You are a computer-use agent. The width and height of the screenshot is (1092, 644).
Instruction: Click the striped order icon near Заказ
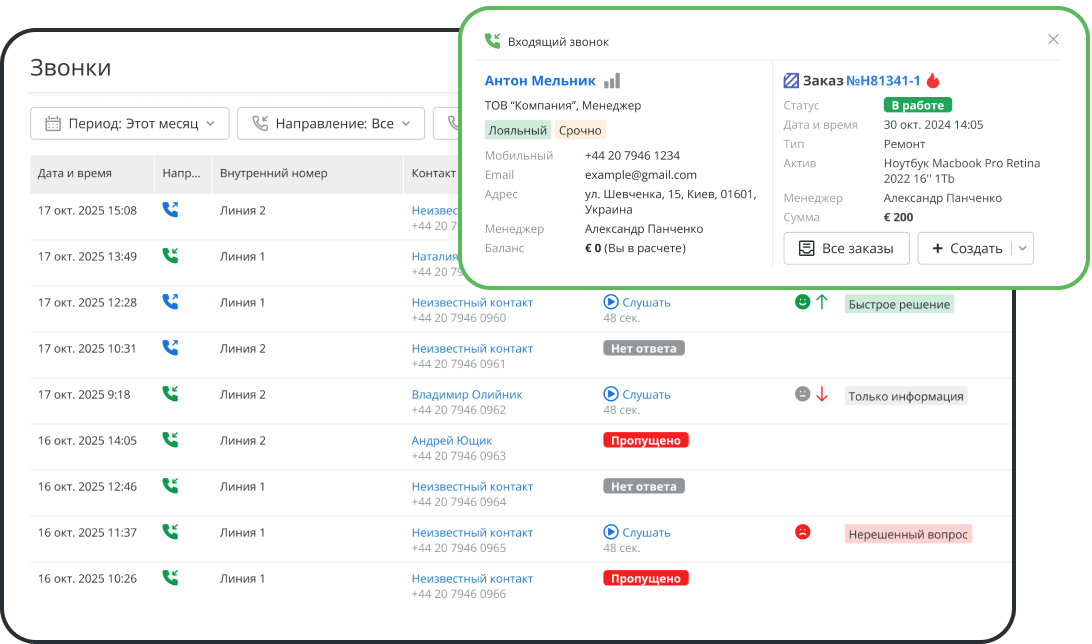(791, 81)
